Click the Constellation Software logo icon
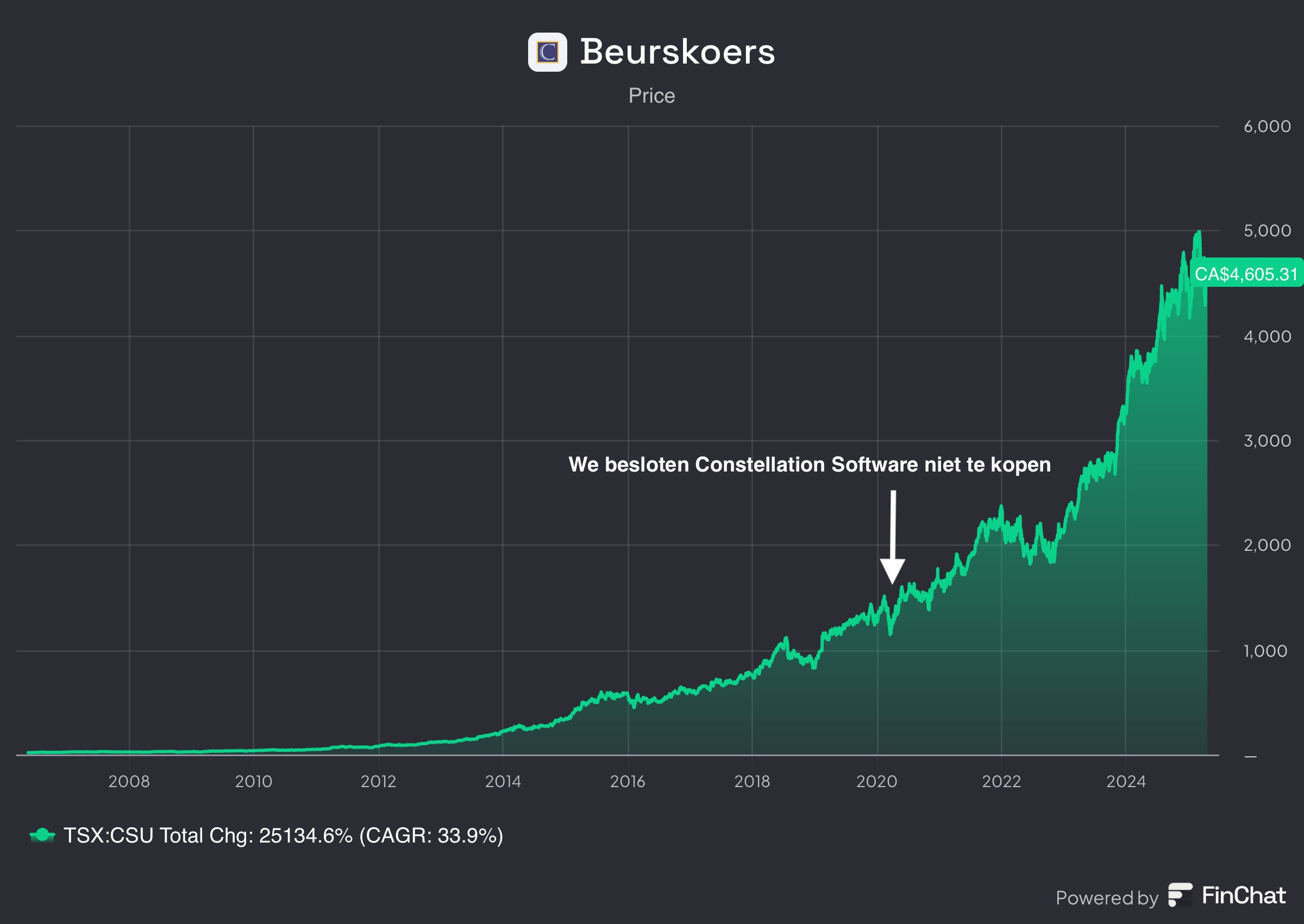Image resolution: width=1304 pixels, height=924 pixels. point(547,52)
